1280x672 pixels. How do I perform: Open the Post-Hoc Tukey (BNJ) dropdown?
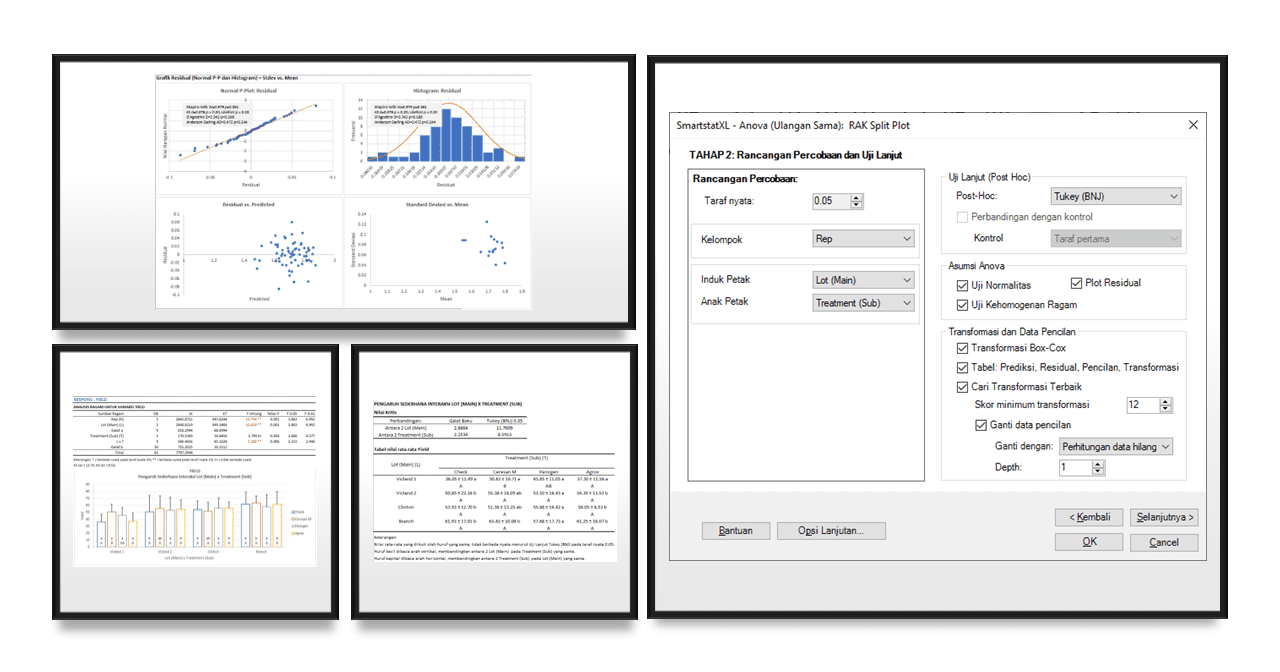click(x=1176, y=195)
